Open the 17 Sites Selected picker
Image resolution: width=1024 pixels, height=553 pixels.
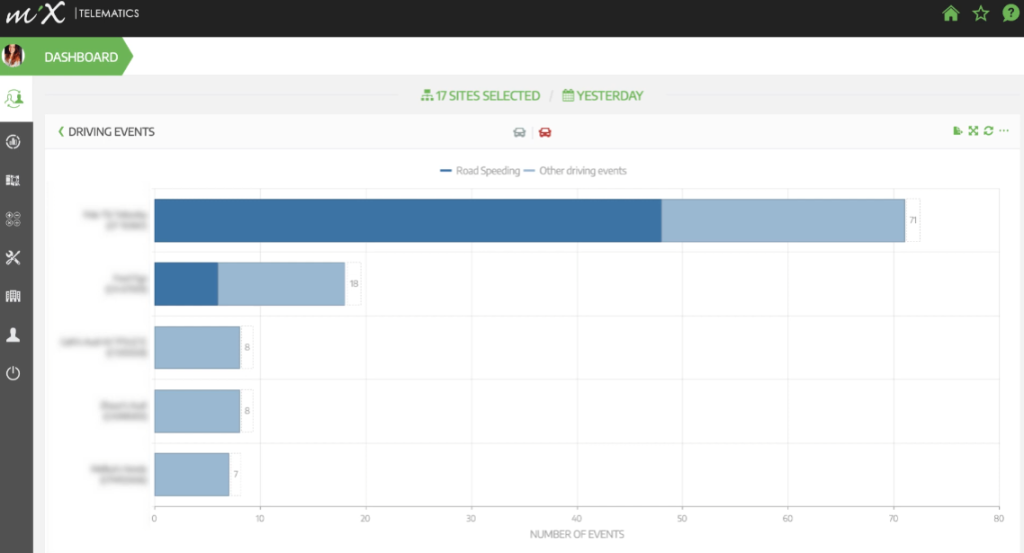[480, 96]
